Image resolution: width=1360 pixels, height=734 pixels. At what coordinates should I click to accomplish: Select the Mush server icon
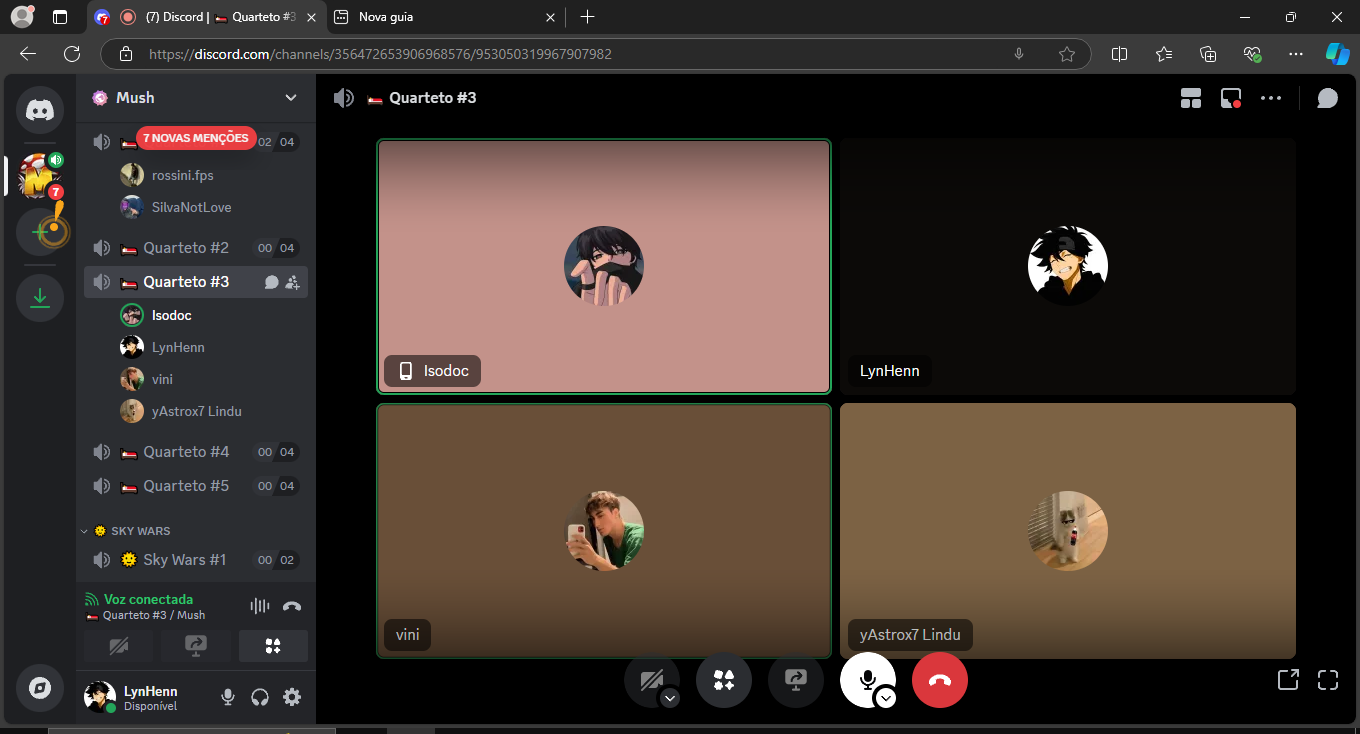click(40, 177)
